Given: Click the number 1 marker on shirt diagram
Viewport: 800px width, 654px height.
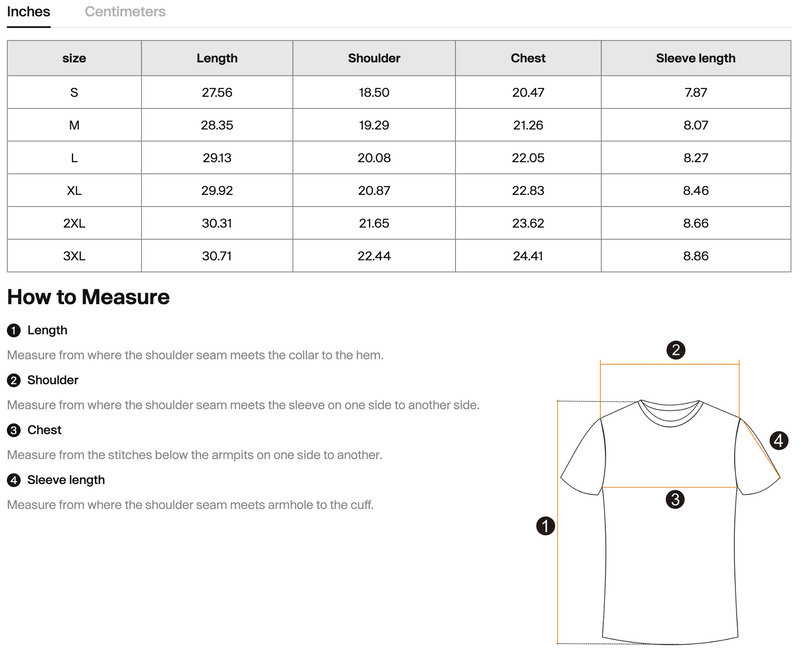Looking at the screenshot, I should coord(545,526).
